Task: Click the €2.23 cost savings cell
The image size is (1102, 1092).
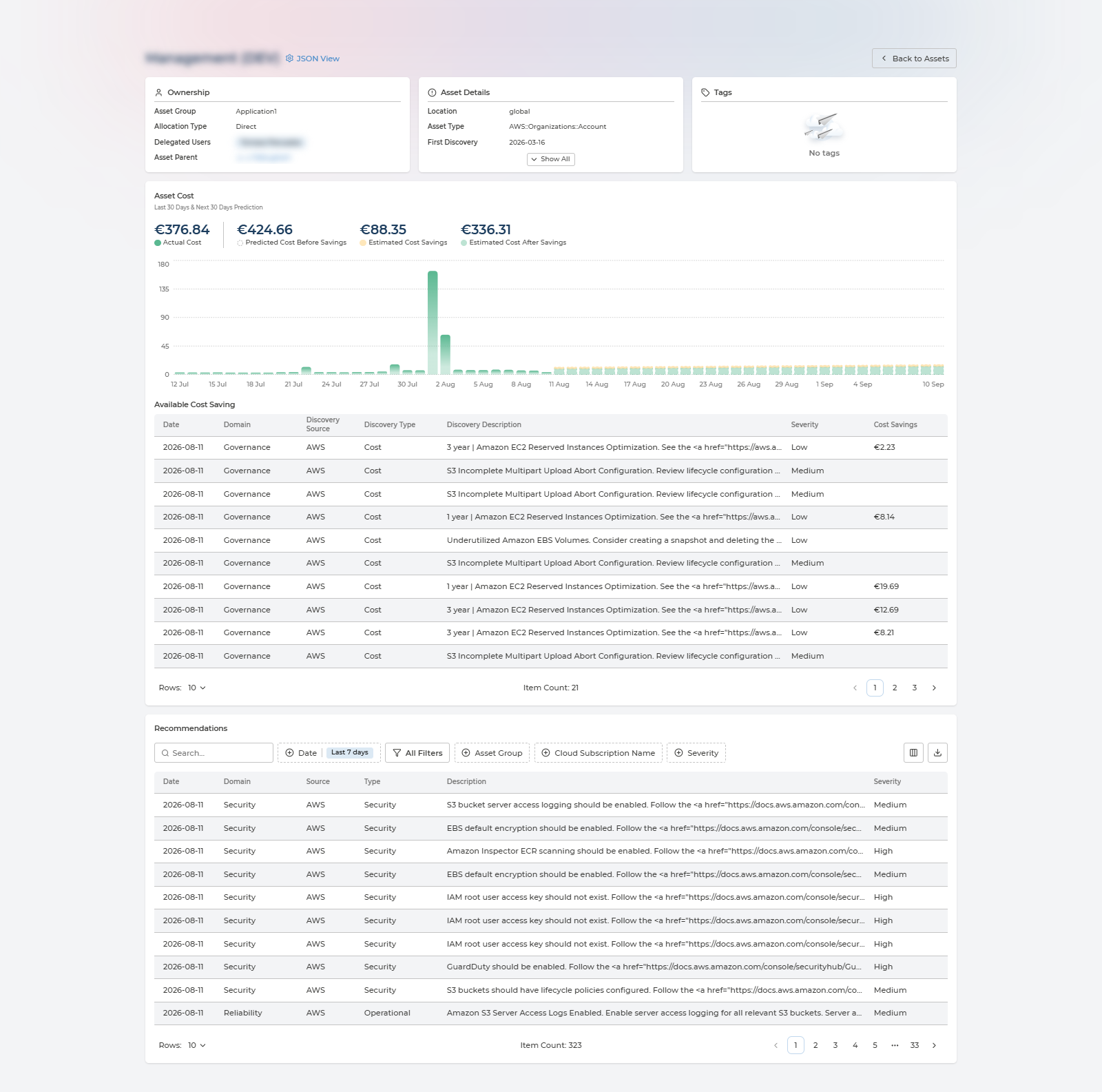Action: (884, 448)
